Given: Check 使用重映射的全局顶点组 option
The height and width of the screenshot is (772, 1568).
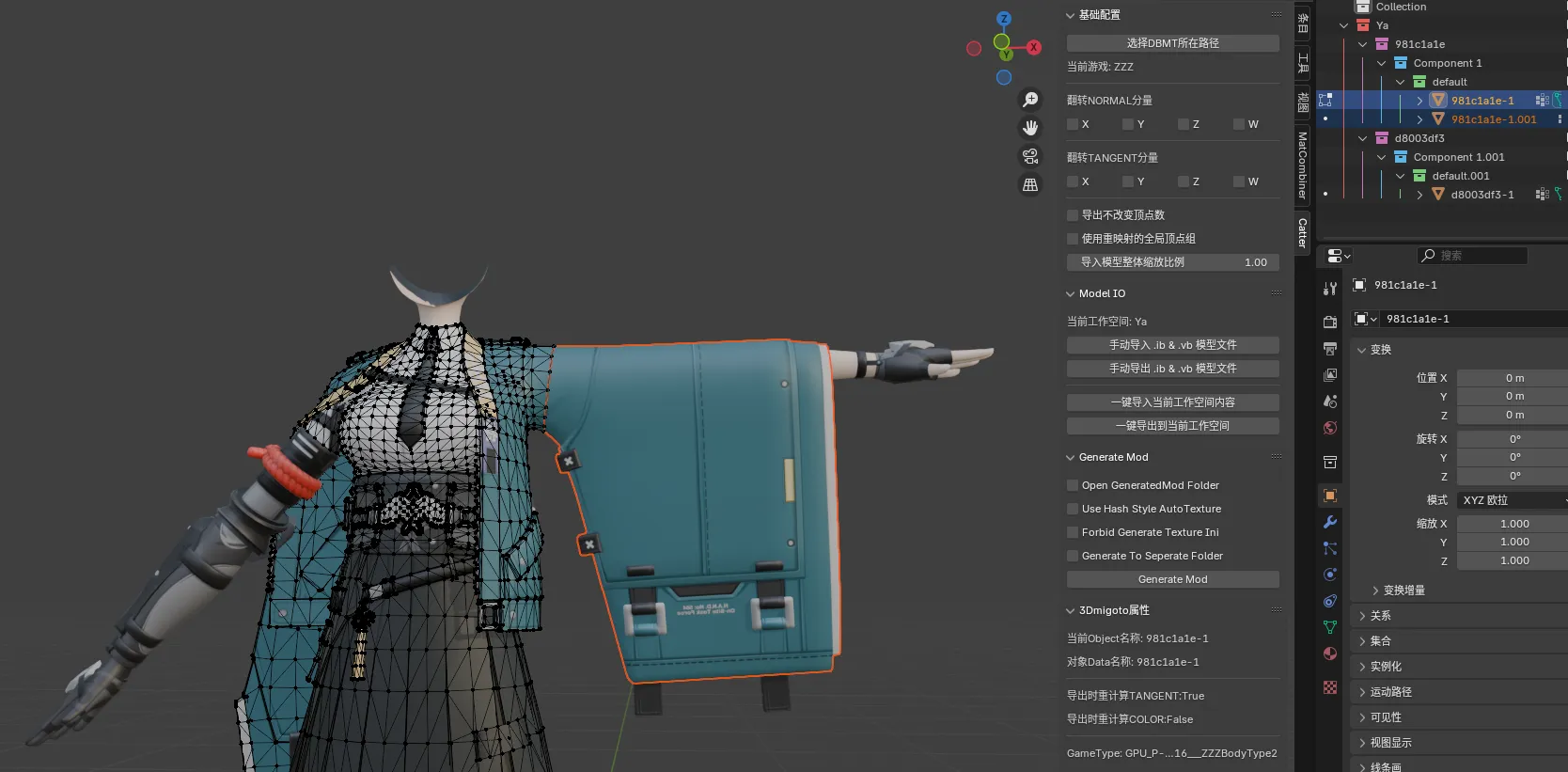Looking at the screenshot, I should click(1073, 239).
